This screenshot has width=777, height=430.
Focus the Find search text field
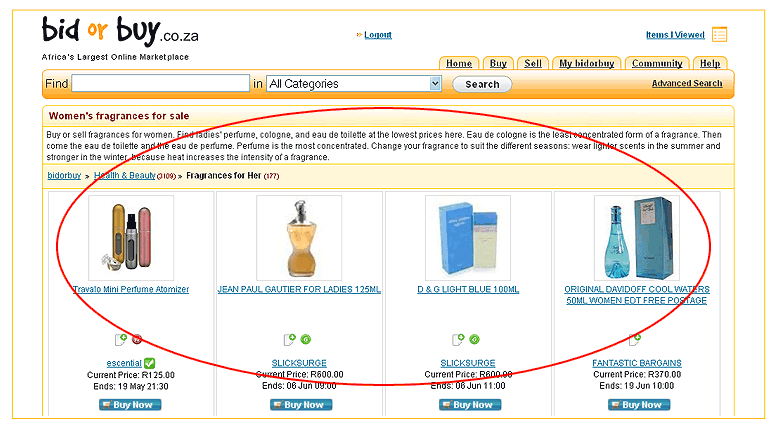coord(161,83)
